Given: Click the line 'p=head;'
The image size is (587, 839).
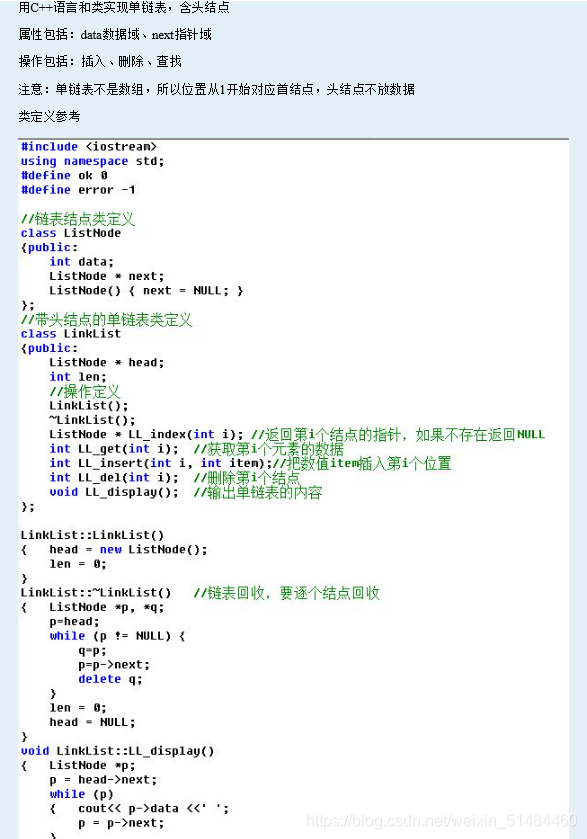Looking at the screenshot, I should click(x=74, y=622).
